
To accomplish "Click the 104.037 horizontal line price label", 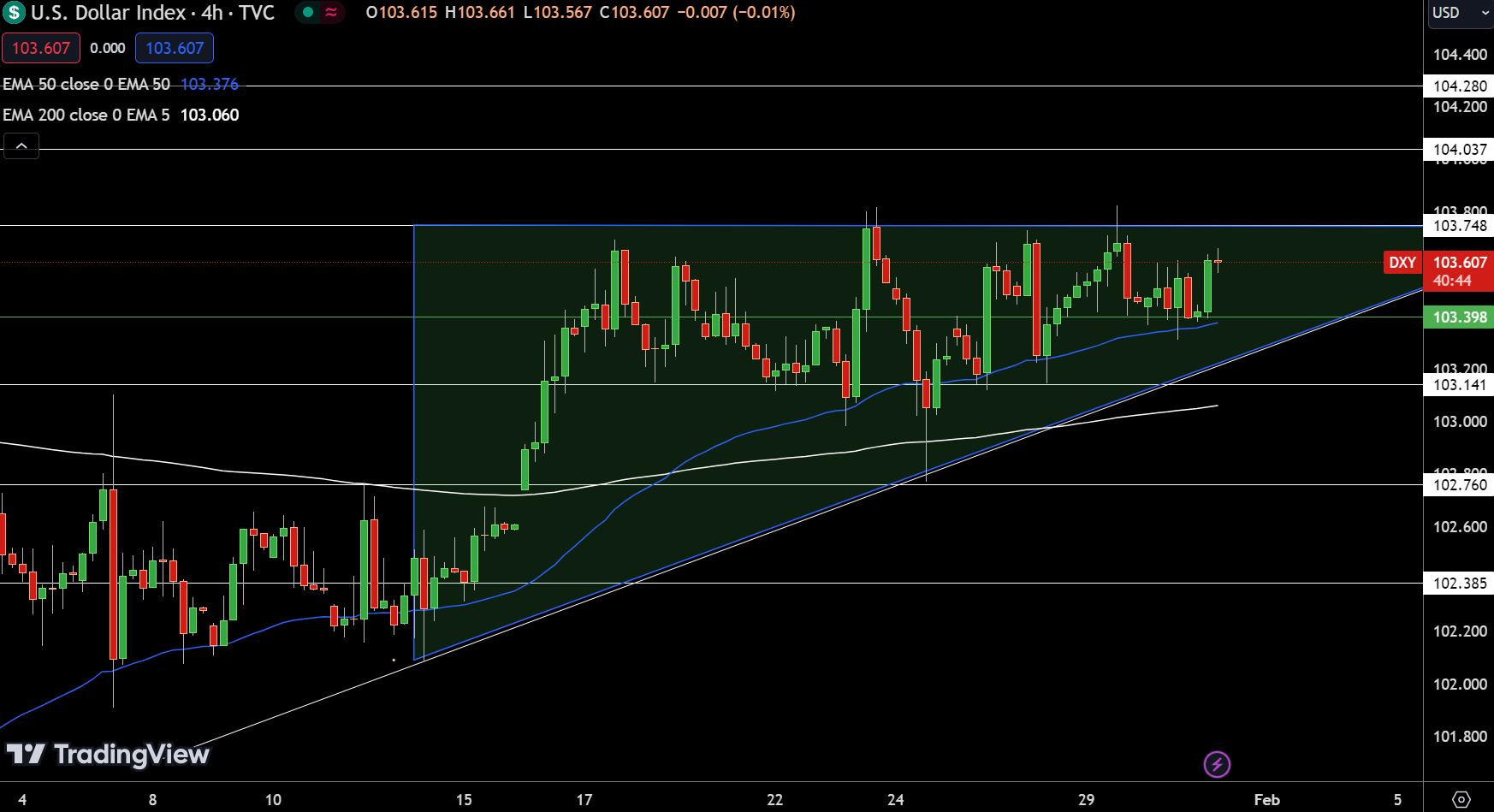I will [x=1460, y=149].
